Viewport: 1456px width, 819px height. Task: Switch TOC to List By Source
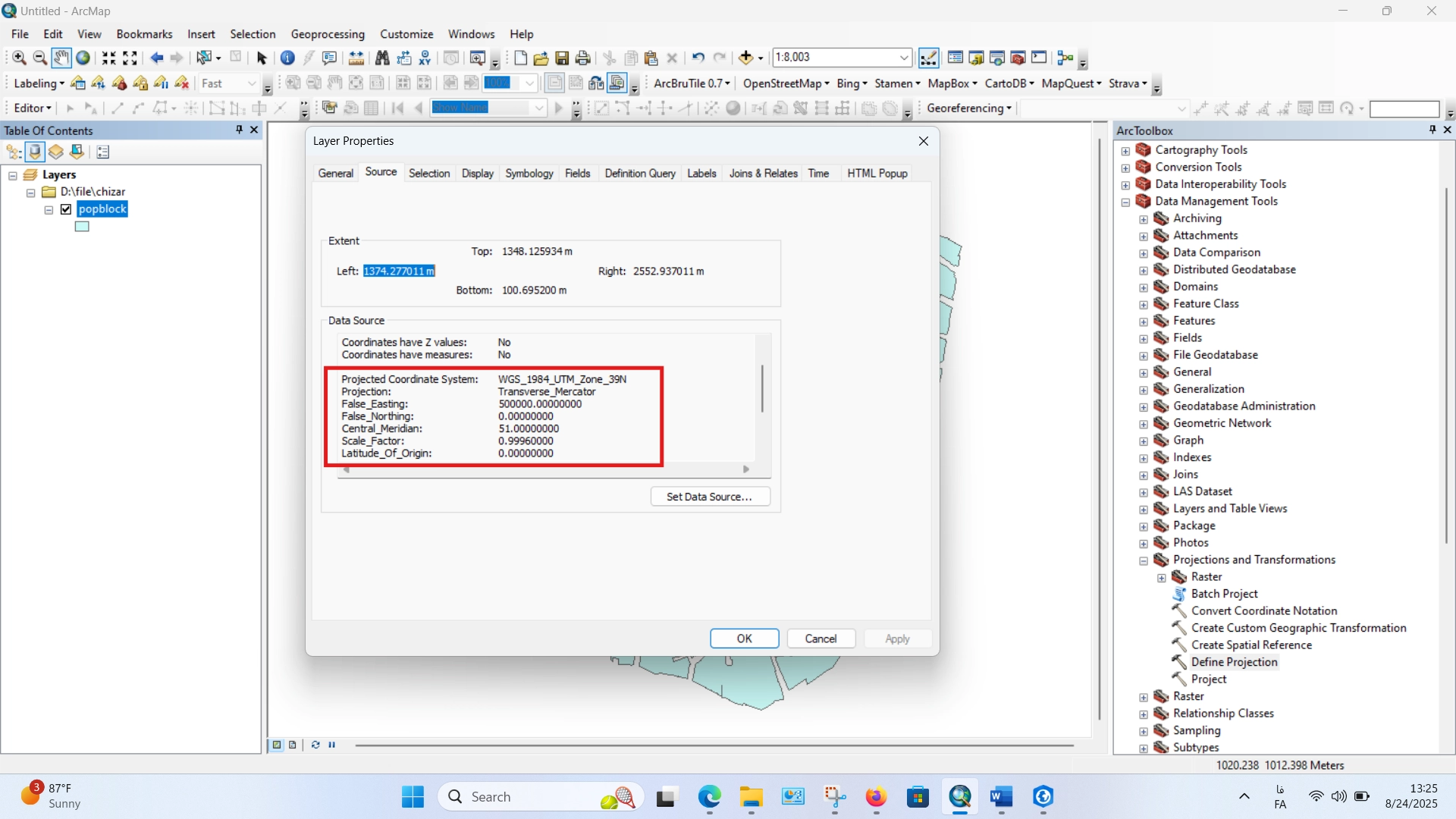tap(35, 152)
